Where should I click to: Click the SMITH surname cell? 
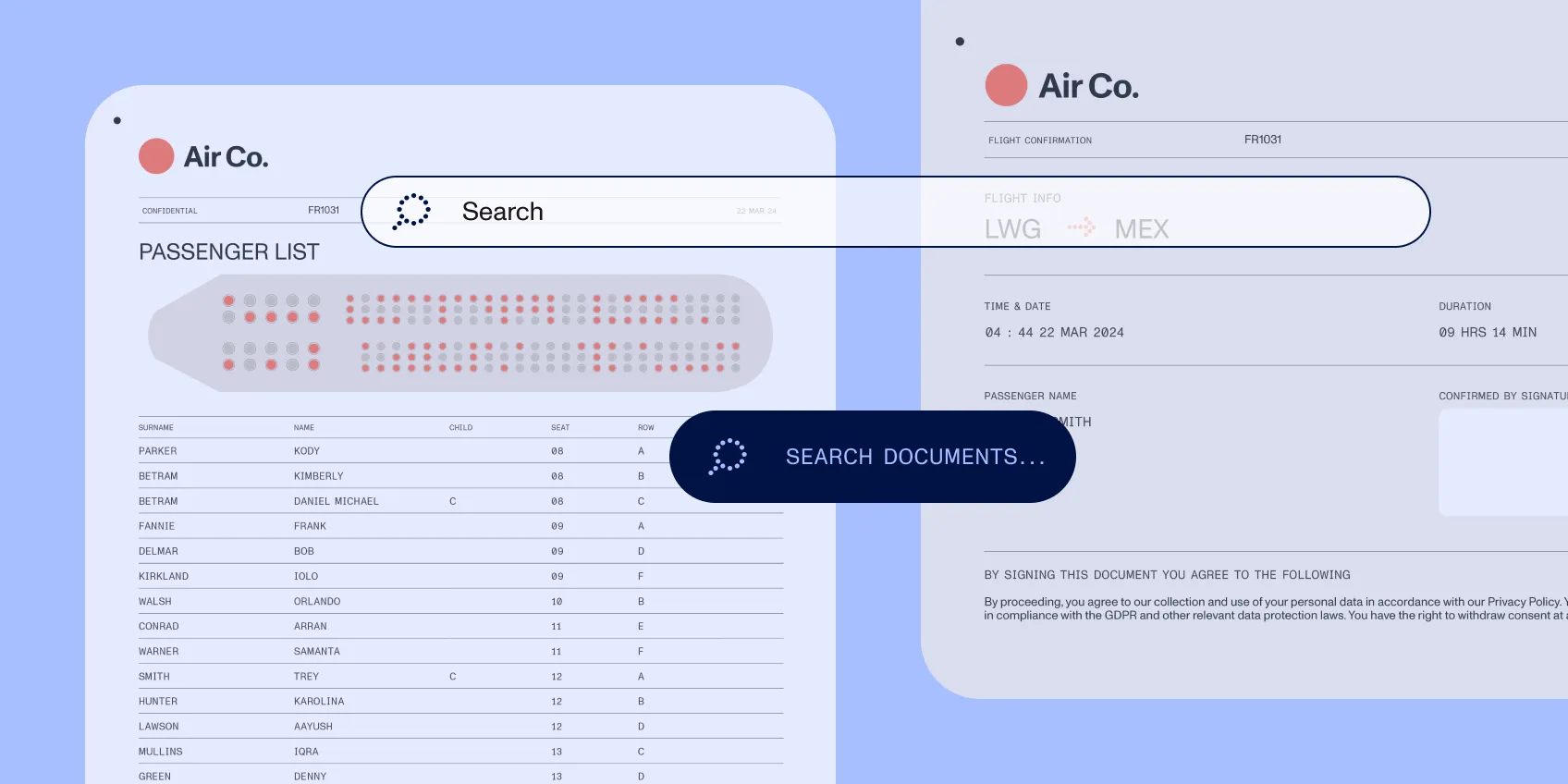pos(154,677)
